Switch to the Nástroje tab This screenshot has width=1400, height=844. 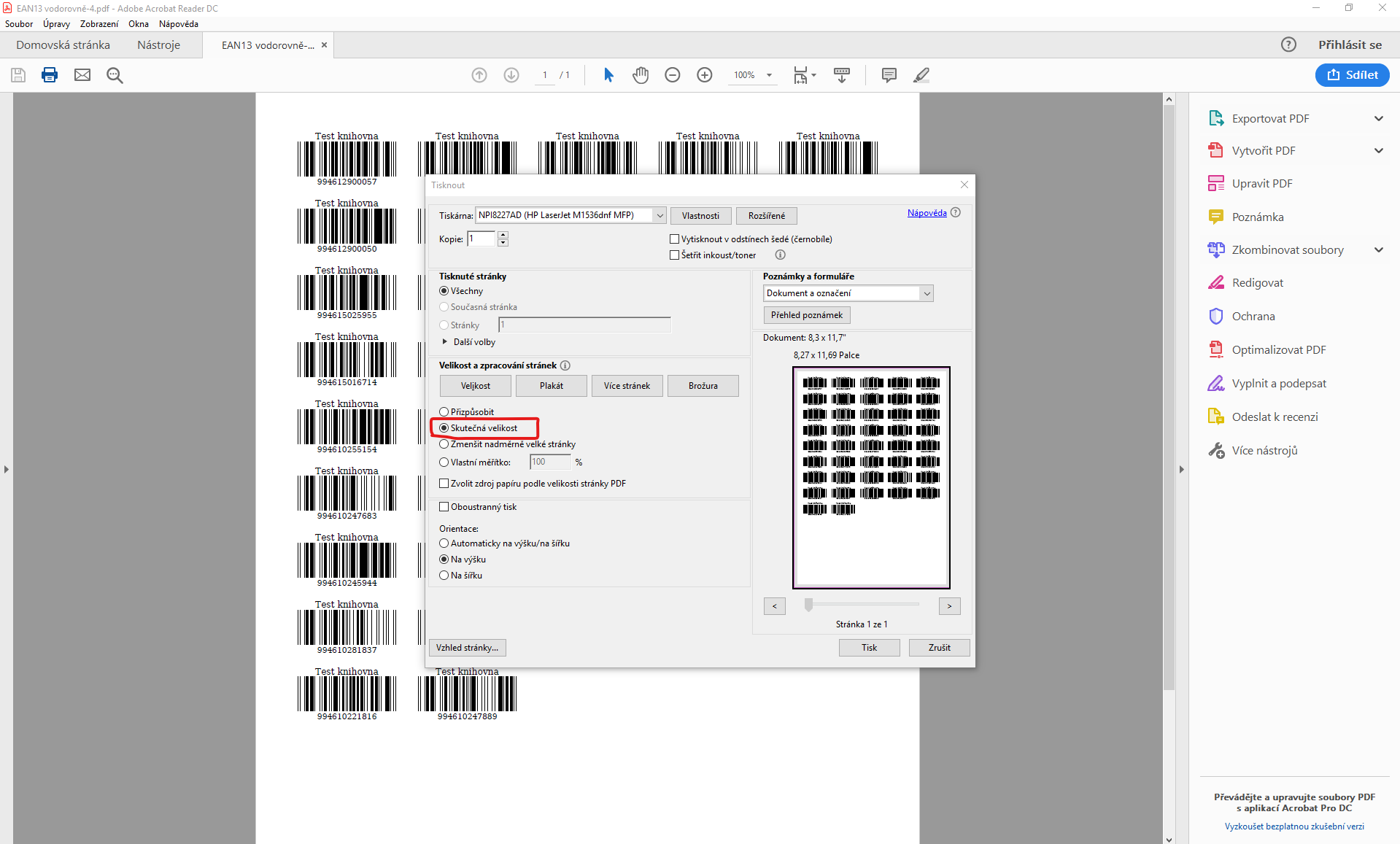pyautogui.click(x=158, y=45)
